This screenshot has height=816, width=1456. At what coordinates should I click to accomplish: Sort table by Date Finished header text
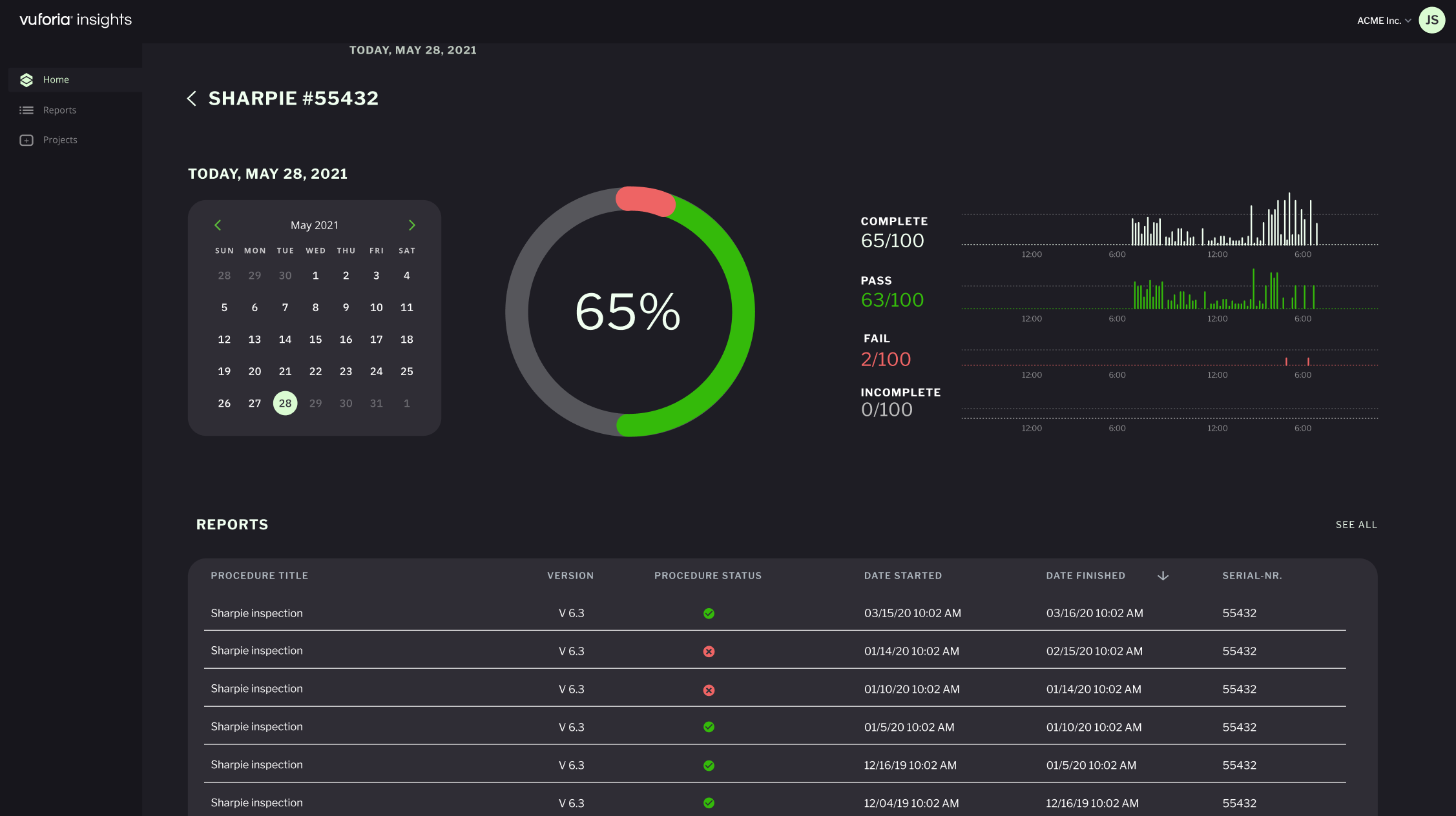tap(1085, 576)
